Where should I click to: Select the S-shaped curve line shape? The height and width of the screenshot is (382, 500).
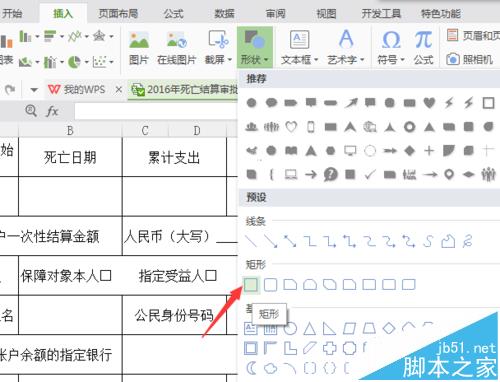coord(428,241)
